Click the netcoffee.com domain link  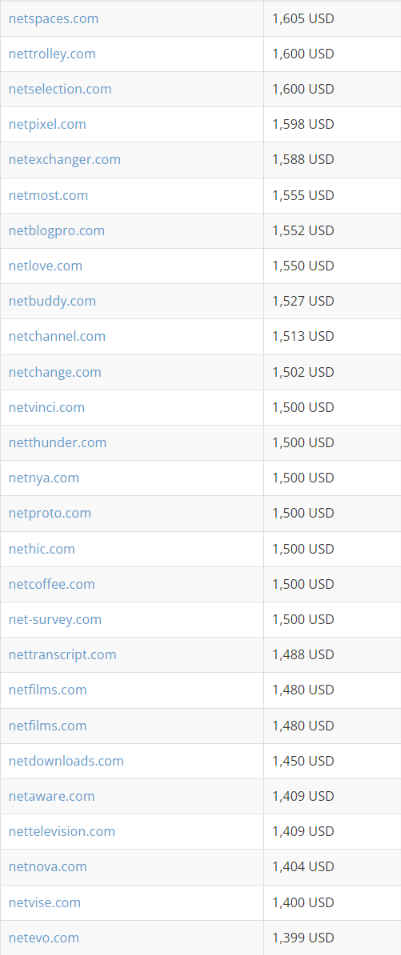click(x=52, y=584)
